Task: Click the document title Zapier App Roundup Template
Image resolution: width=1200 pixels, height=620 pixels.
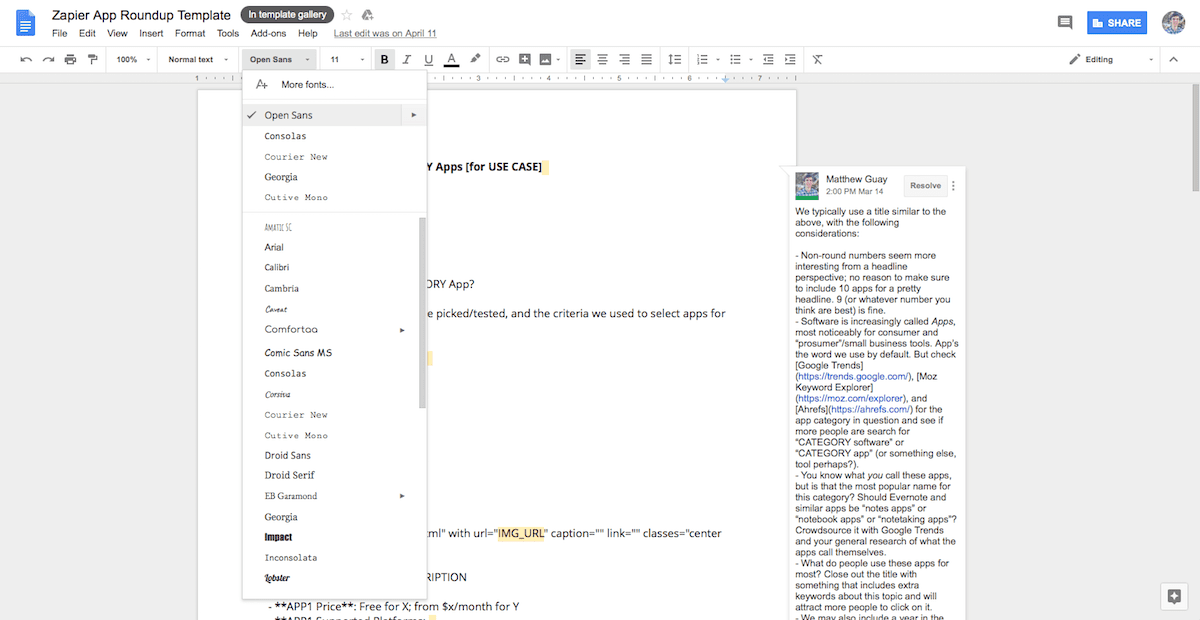Action: click(x=142, y=15)
